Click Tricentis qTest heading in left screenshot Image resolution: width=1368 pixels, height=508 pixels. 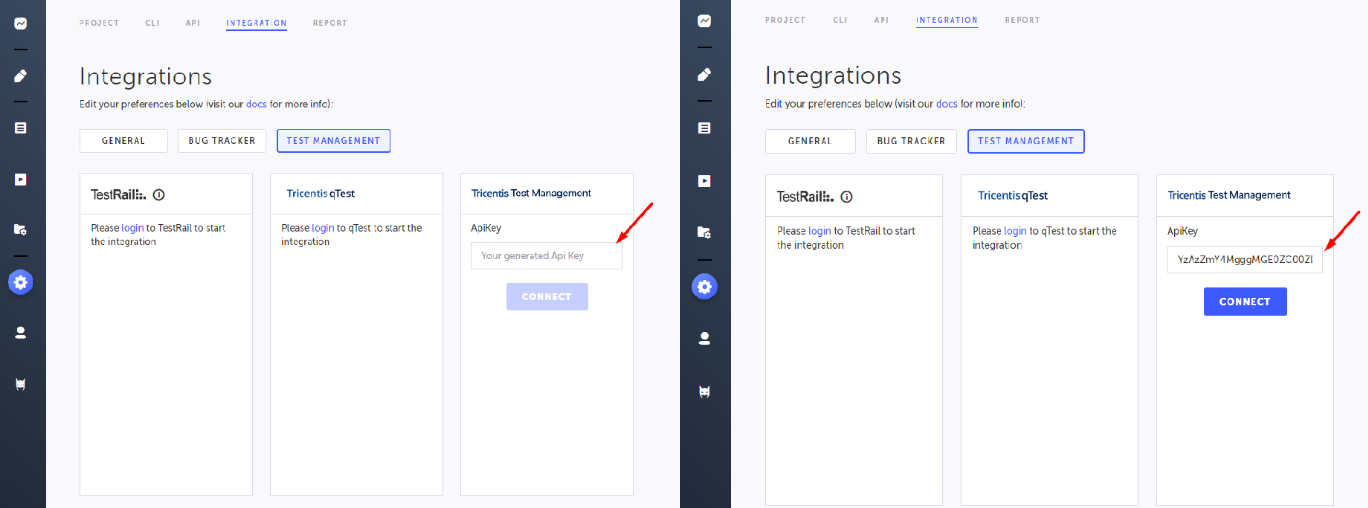tap(320, 194)
